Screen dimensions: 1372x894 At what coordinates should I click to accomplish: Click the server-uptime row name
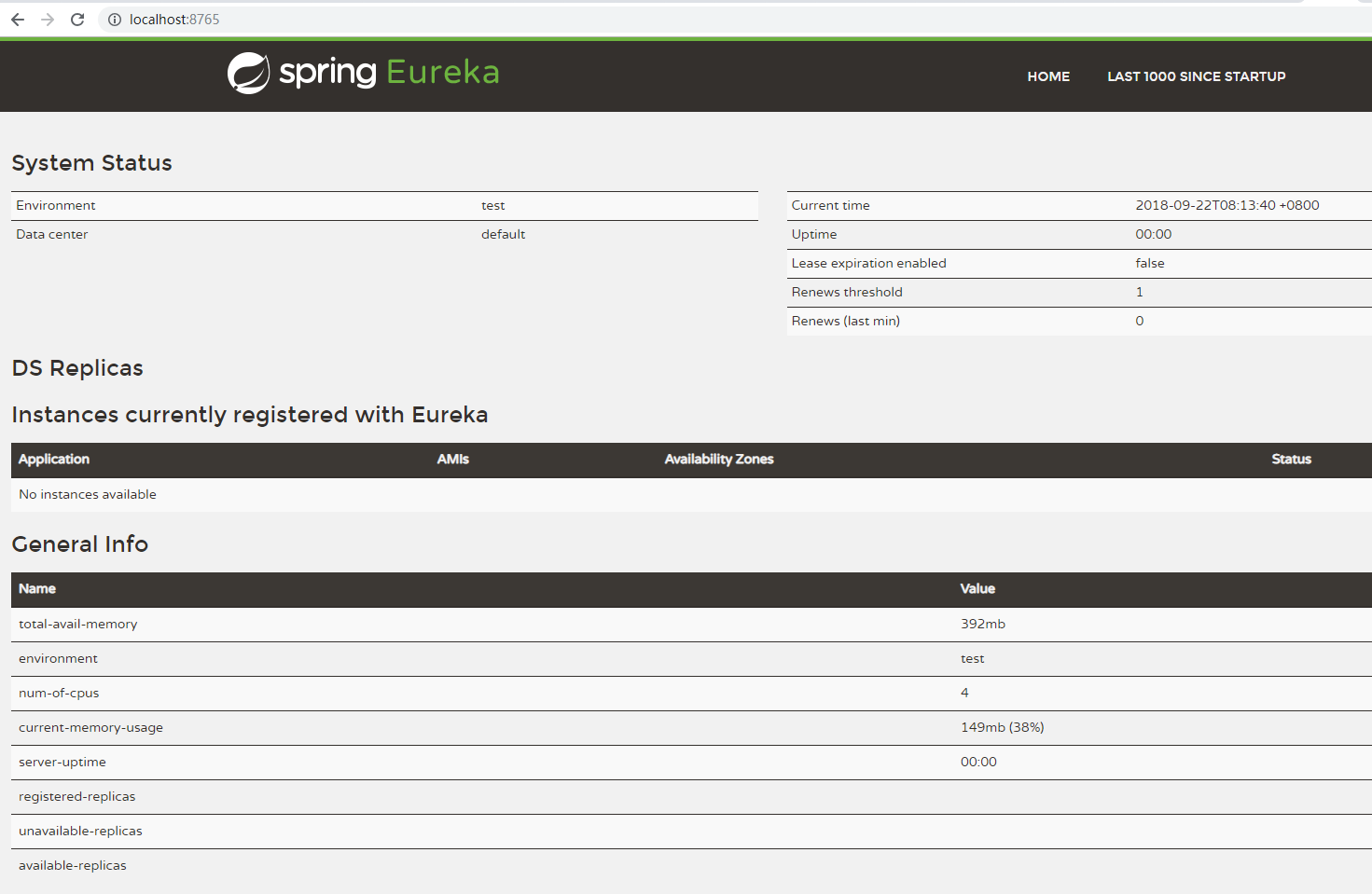pyautogui.click(x=62, y=763)
